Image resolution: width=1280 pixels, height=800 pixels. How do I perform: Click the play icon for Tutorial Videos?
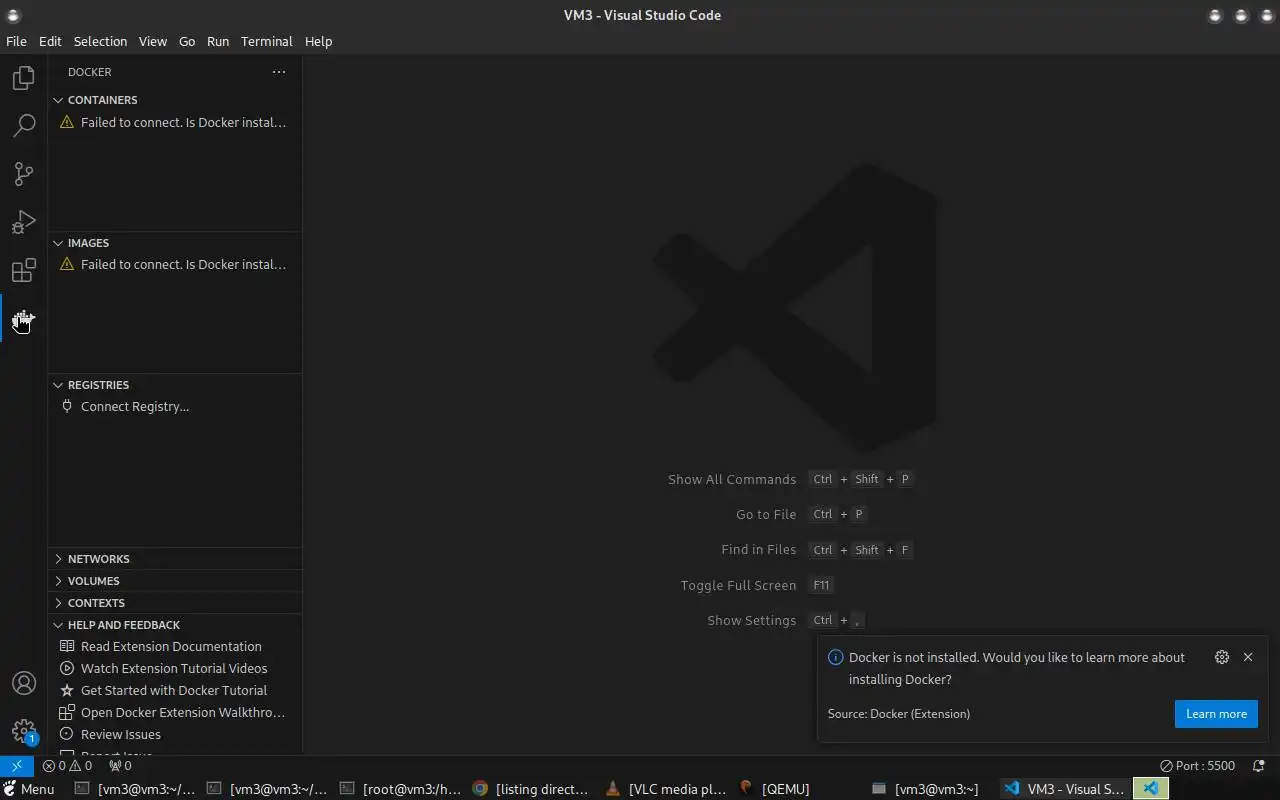point(67,668)
